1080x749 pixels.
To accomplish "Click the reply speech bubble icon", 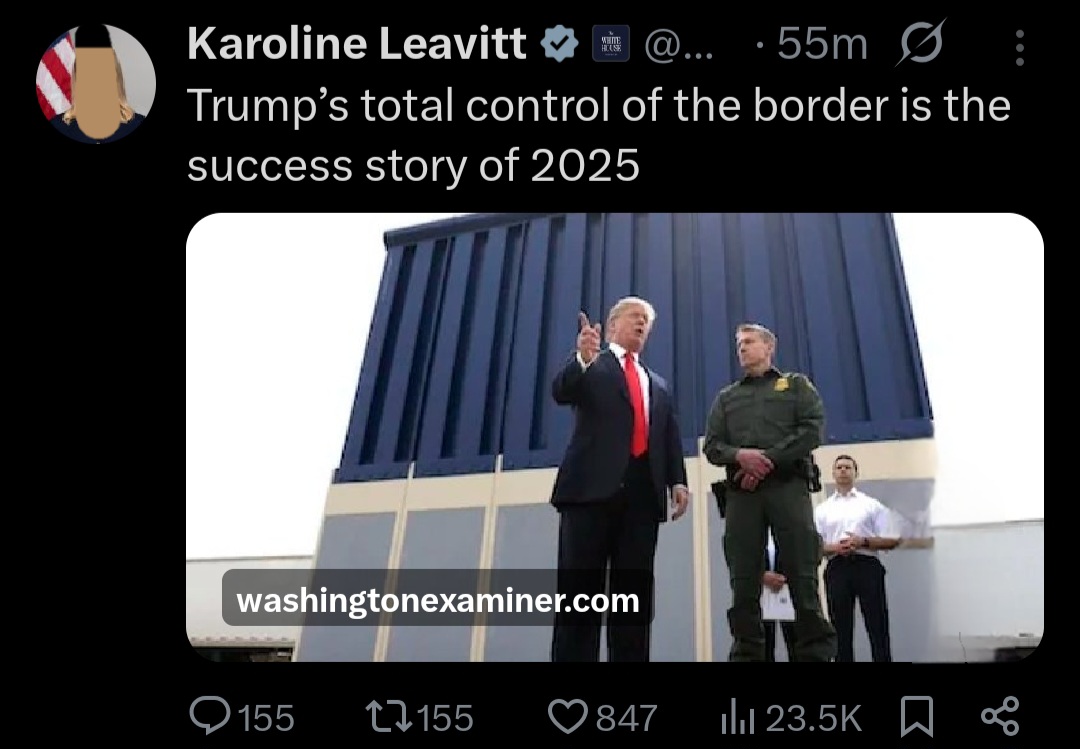I will coord(210,717).
